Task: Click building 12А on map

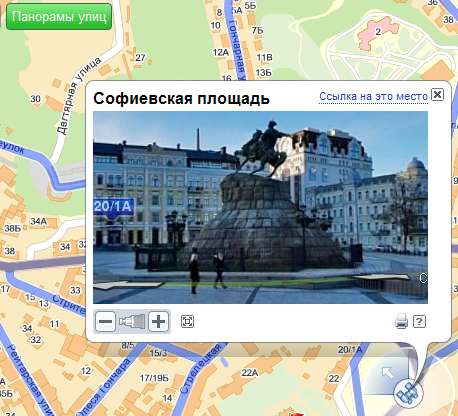Action: point(221,52)
